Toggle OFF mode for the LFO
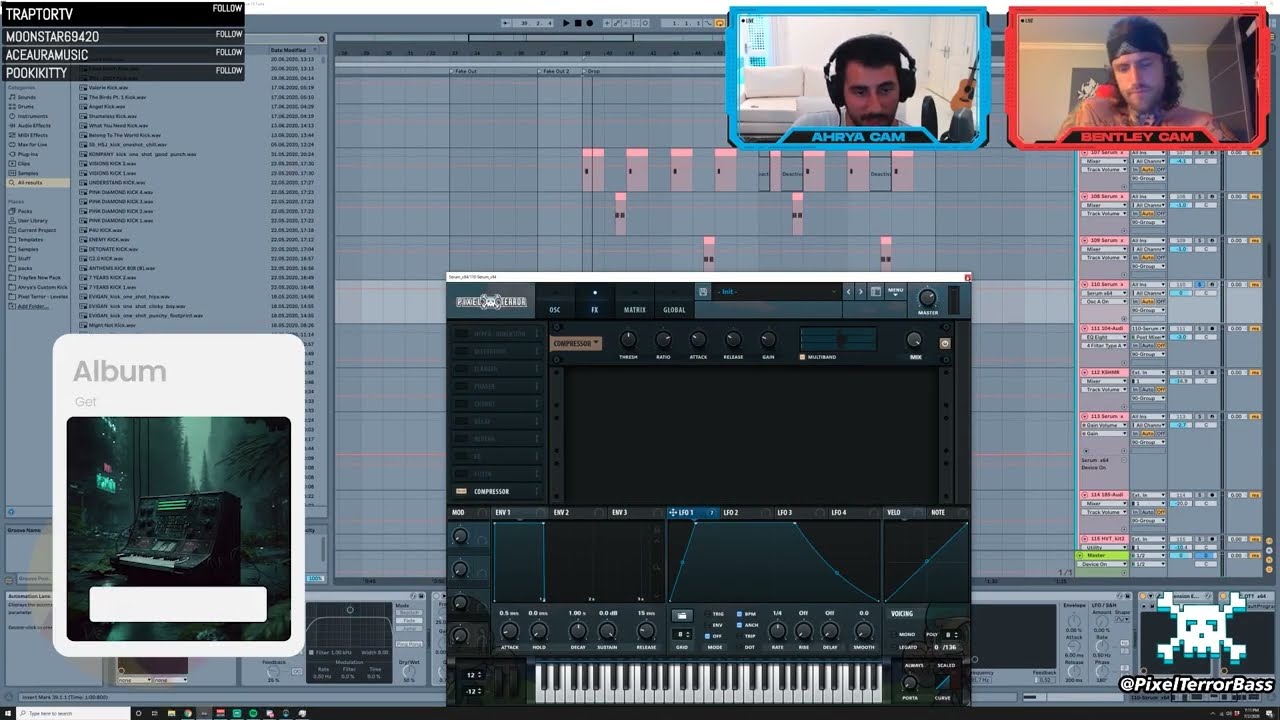This screenshot has width=1280, height=720. (x=708, y=636)
